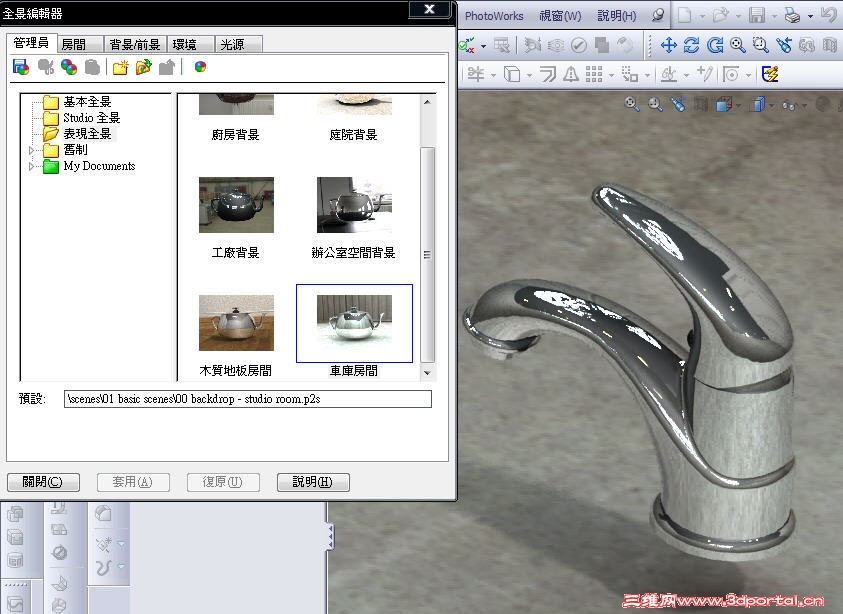This screenshot has height=614, width=843.
Task: Click the Previous View toolbar icon
Action: (784, 45)
